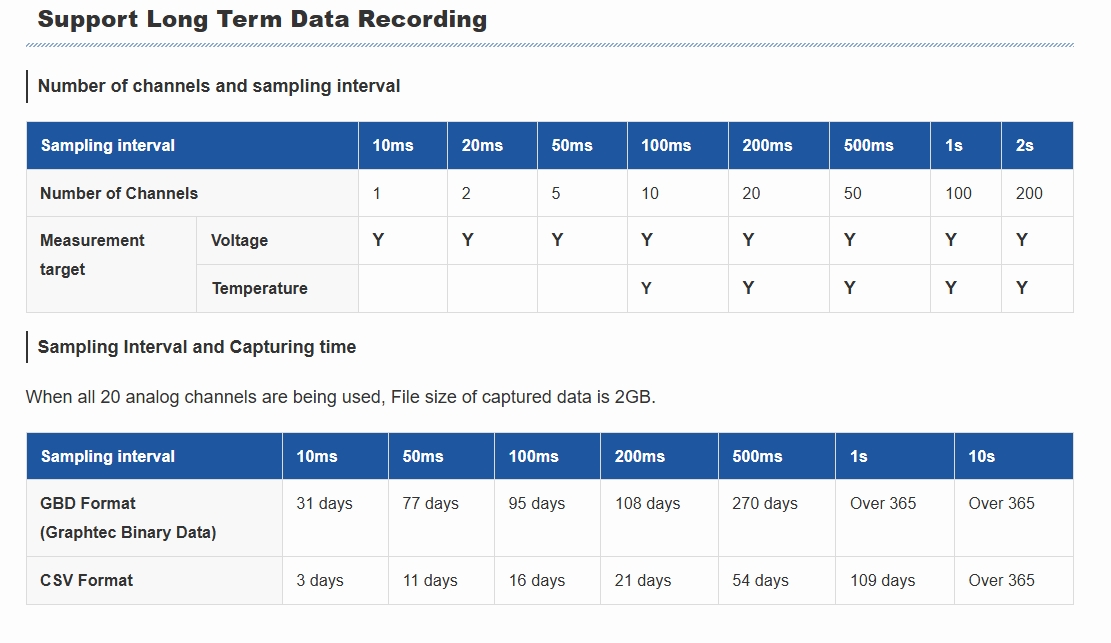The image size is (1111, 643).
Task: Click the "Measurement target" cell
Action: 92,255
